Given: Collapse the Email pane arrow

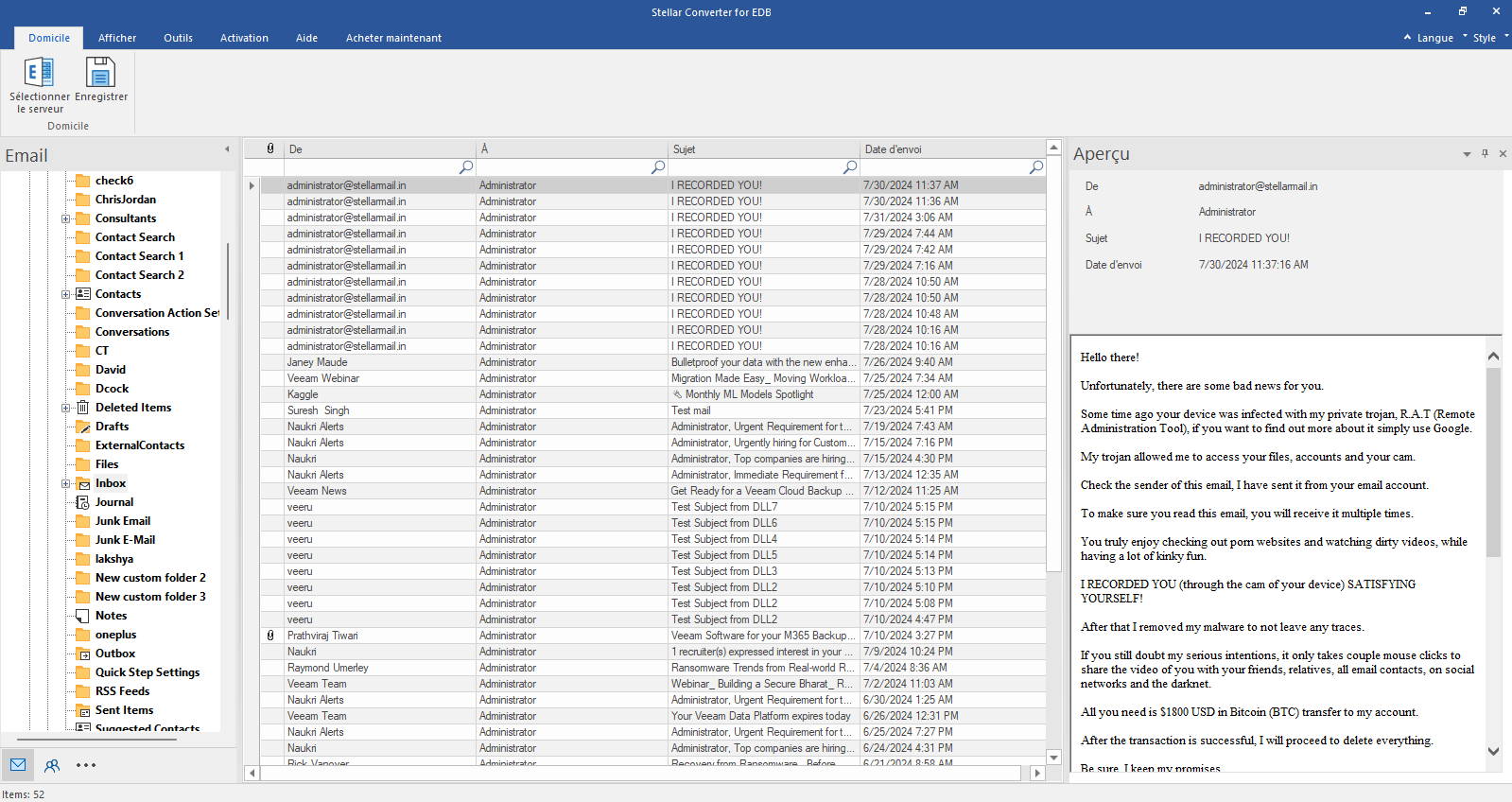Looking at the screenshot, I should point(227,149).
